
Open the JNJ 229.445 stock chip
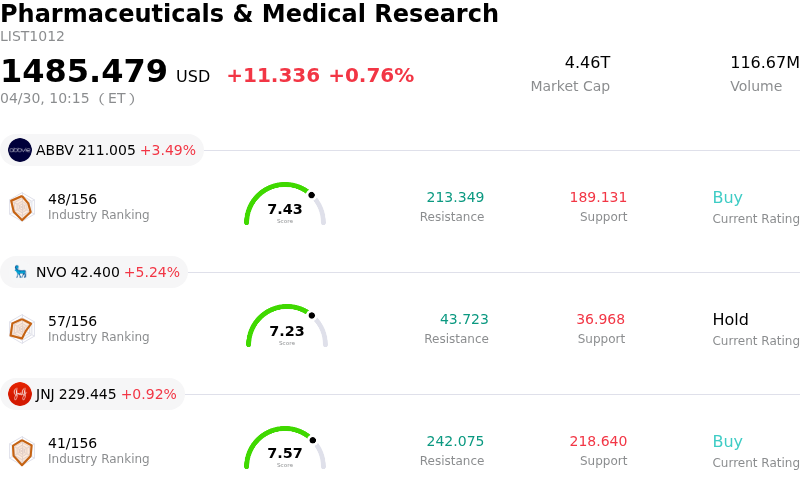tap(94, 394)
